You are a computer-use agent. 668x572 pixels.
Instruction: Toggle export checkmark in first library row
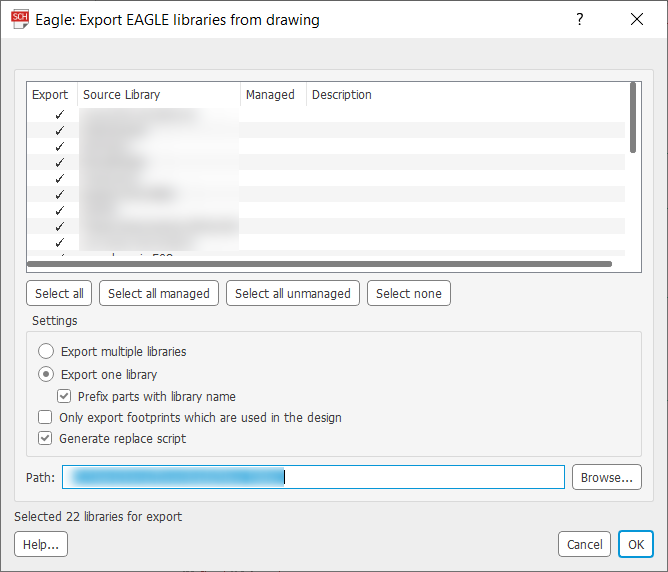(60, 114)
